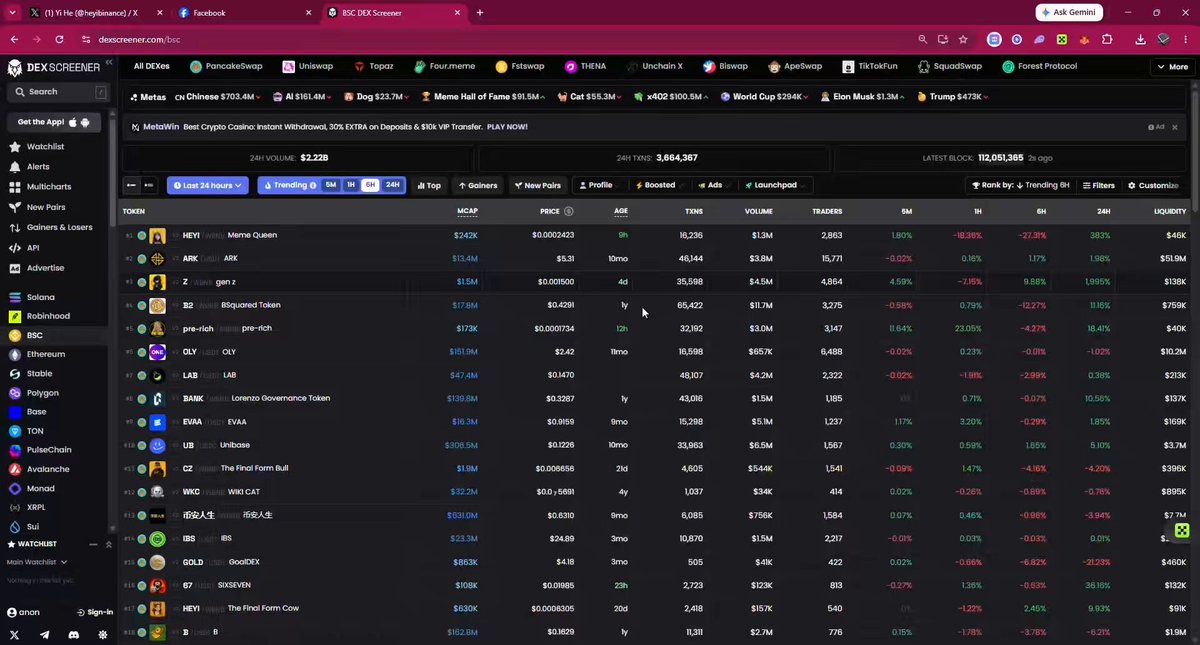Set trending timeframe to 5M

[x=331, y=185]
